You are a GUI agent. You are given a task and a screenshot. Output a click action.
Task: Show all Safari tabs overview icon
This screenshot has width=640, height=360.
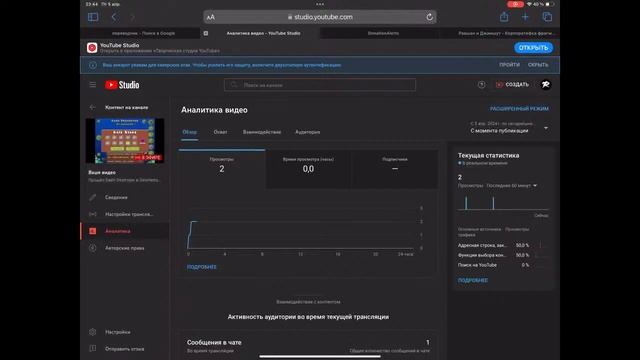pyautogui.click(x=547, y=17)
